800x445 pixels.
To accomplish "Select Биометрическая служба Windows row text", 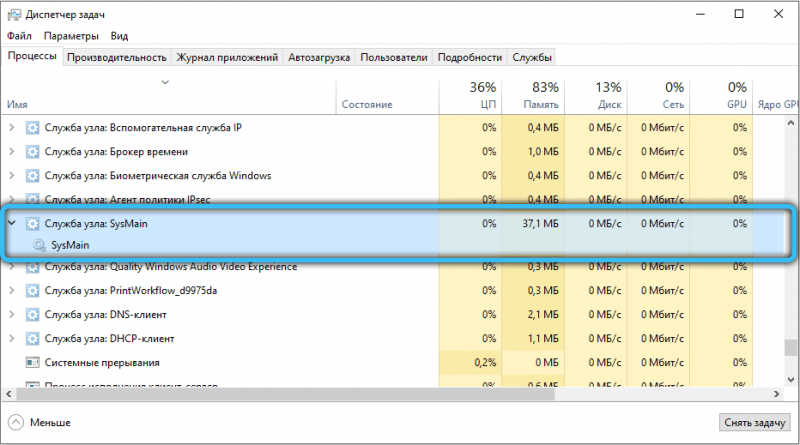I will click(158, 176).
